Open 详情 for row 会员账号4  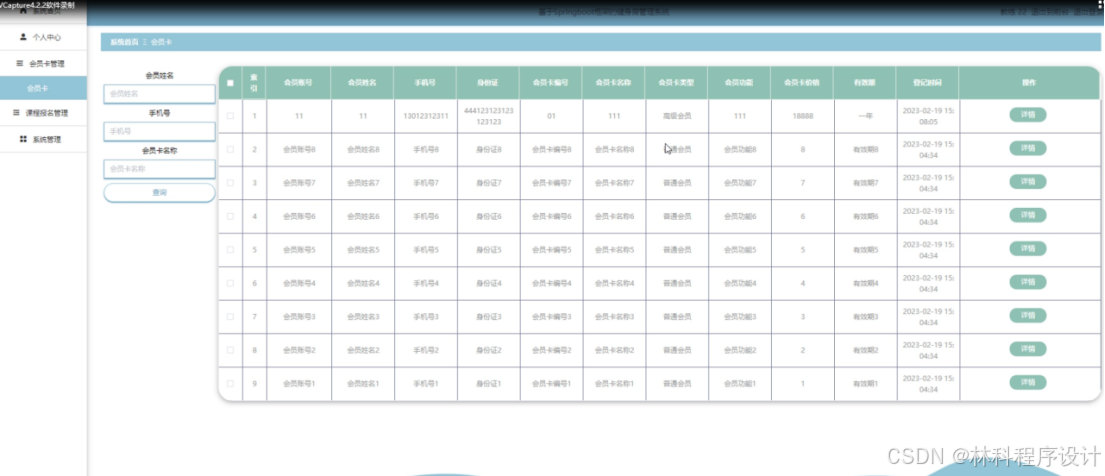click(x=1027, y=282)
